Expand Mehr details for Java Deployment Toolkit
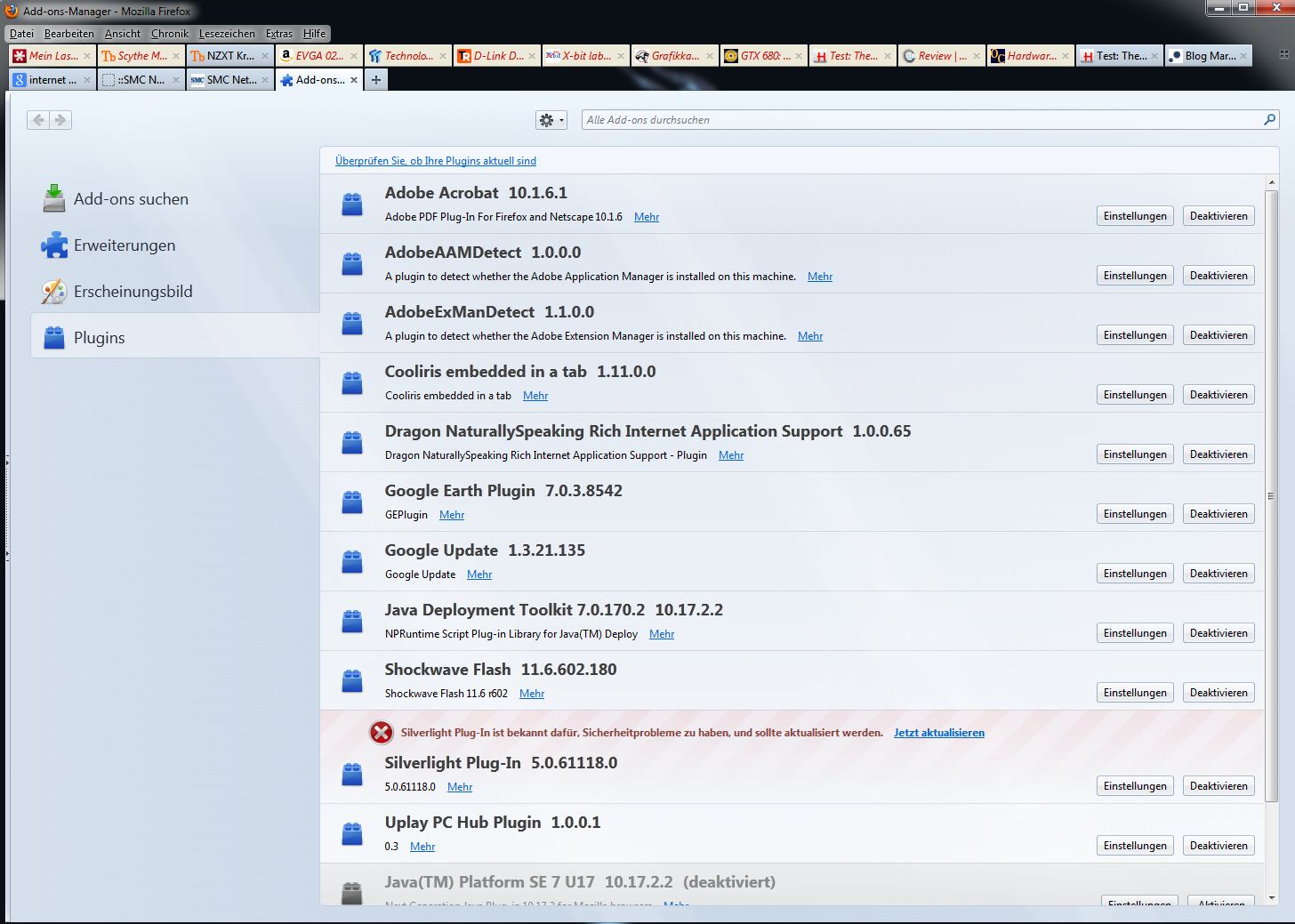The image size is (1295, 924). pyautogui.click(x=661, y=634)
